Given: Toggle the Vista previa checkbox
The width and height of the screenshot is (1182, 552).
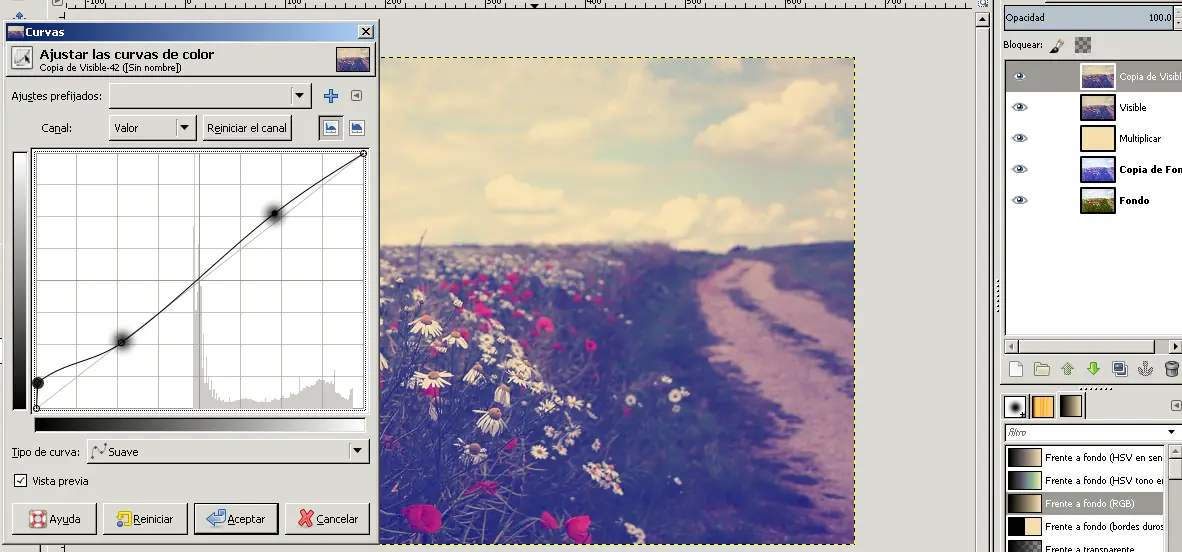Looking at the screenshot, I should tap(20, 480).
